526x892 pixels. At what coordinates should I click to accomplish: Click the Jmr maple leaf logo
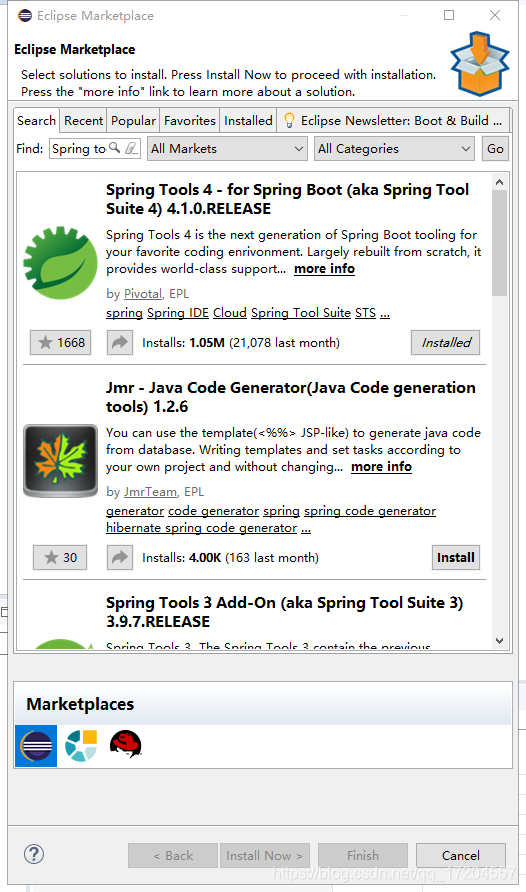click(60, 460)
